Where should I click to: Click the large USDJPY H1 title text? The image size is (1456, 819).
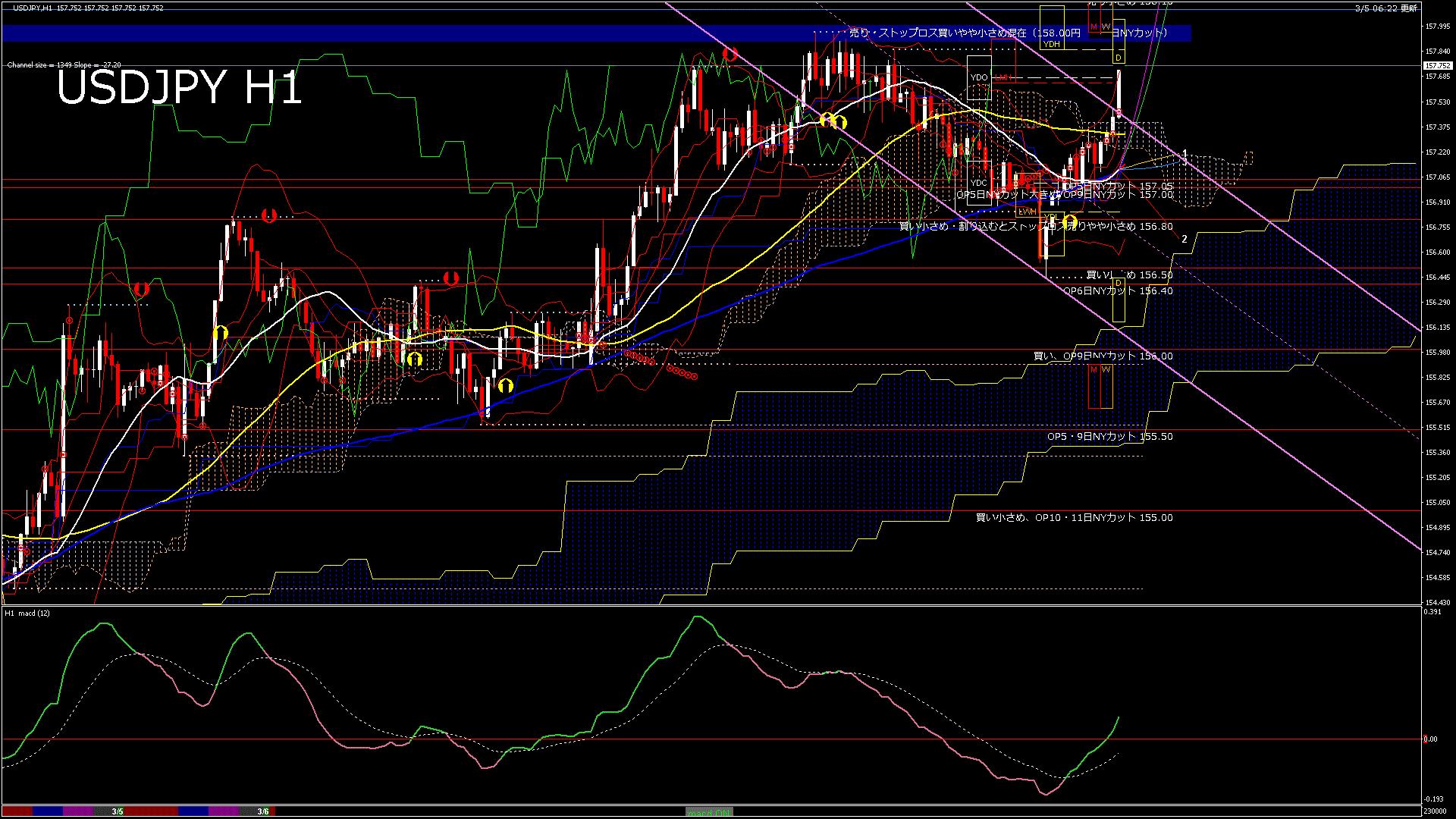click(179, 88)
